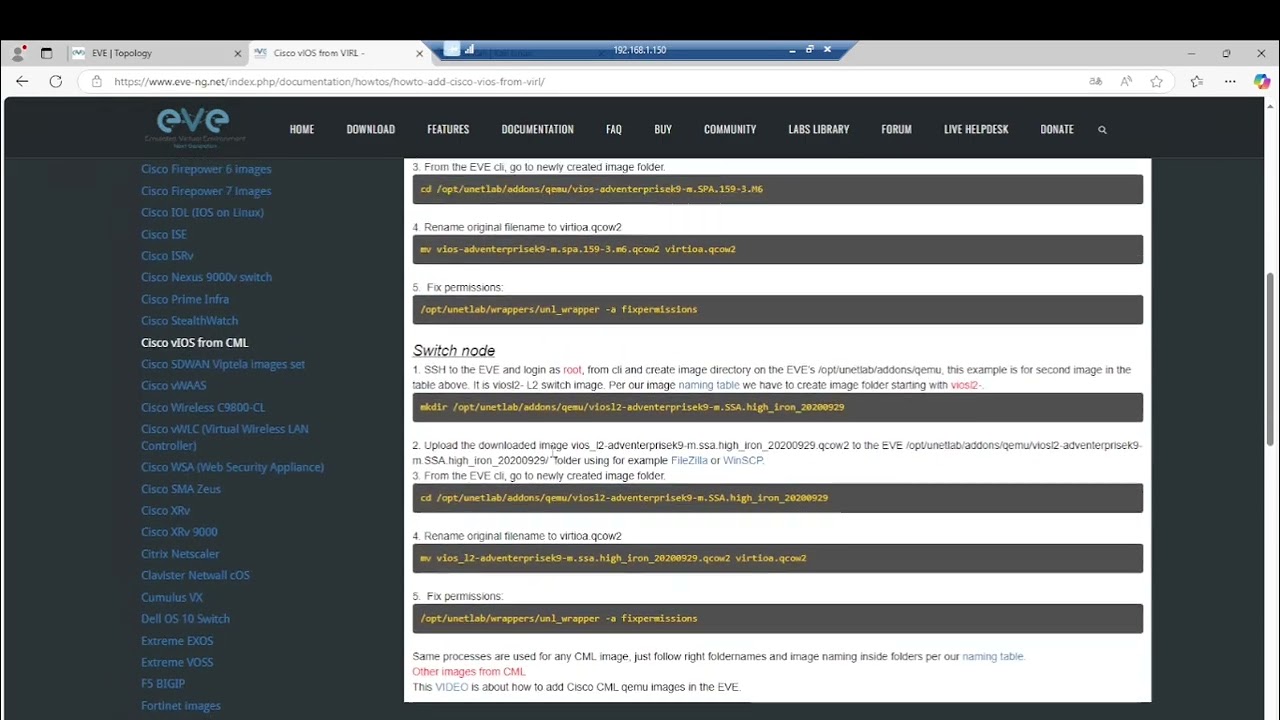The width and height of the screenshot is (1280, 720).
Task: View site information padlock icon
Action: click(x=96, y=82)
